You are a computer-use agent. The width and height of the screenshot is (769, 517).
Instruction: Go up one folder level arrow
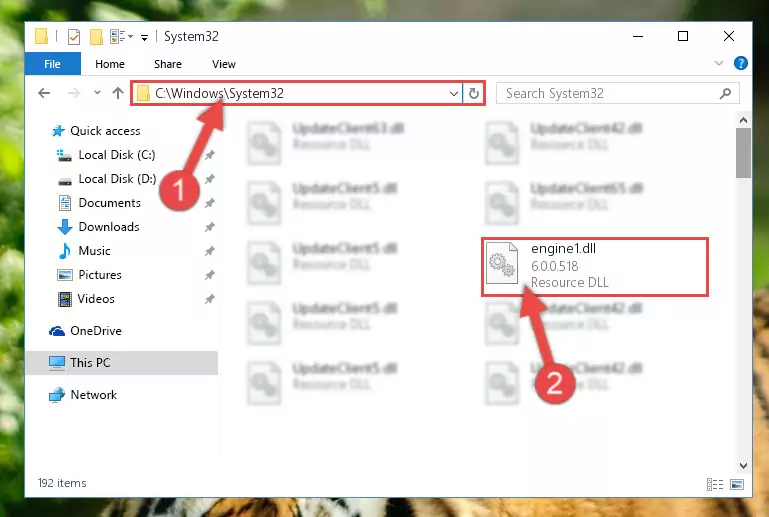coord(118,93)
